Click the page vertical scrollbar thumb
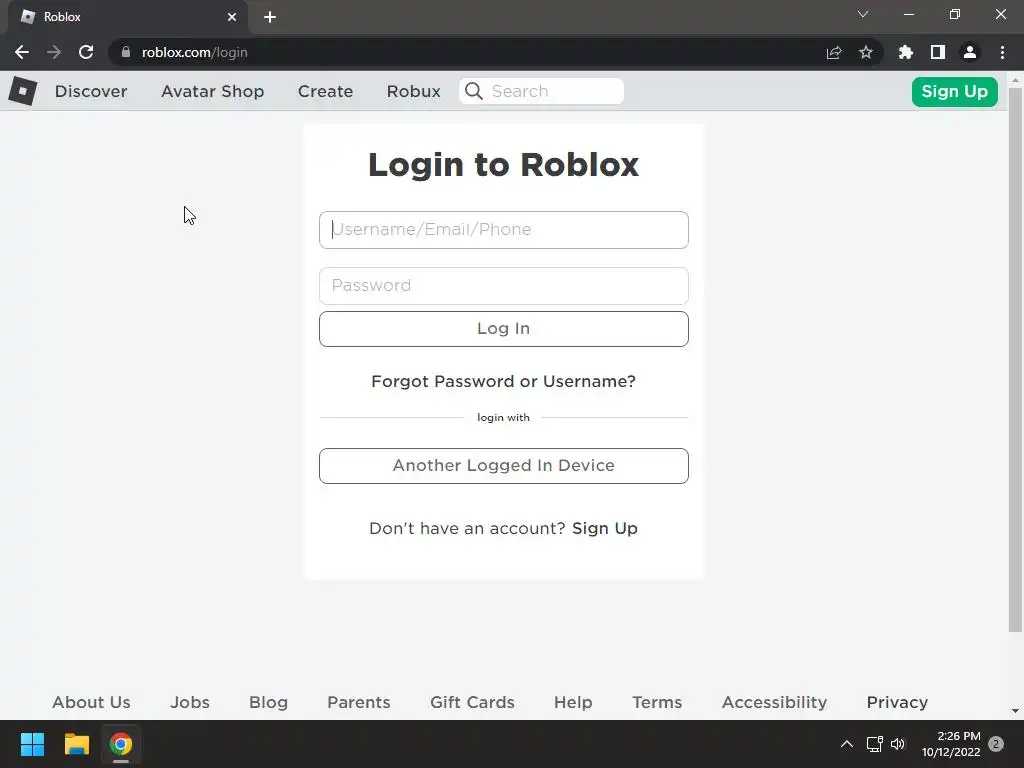 pos(1015,359)
